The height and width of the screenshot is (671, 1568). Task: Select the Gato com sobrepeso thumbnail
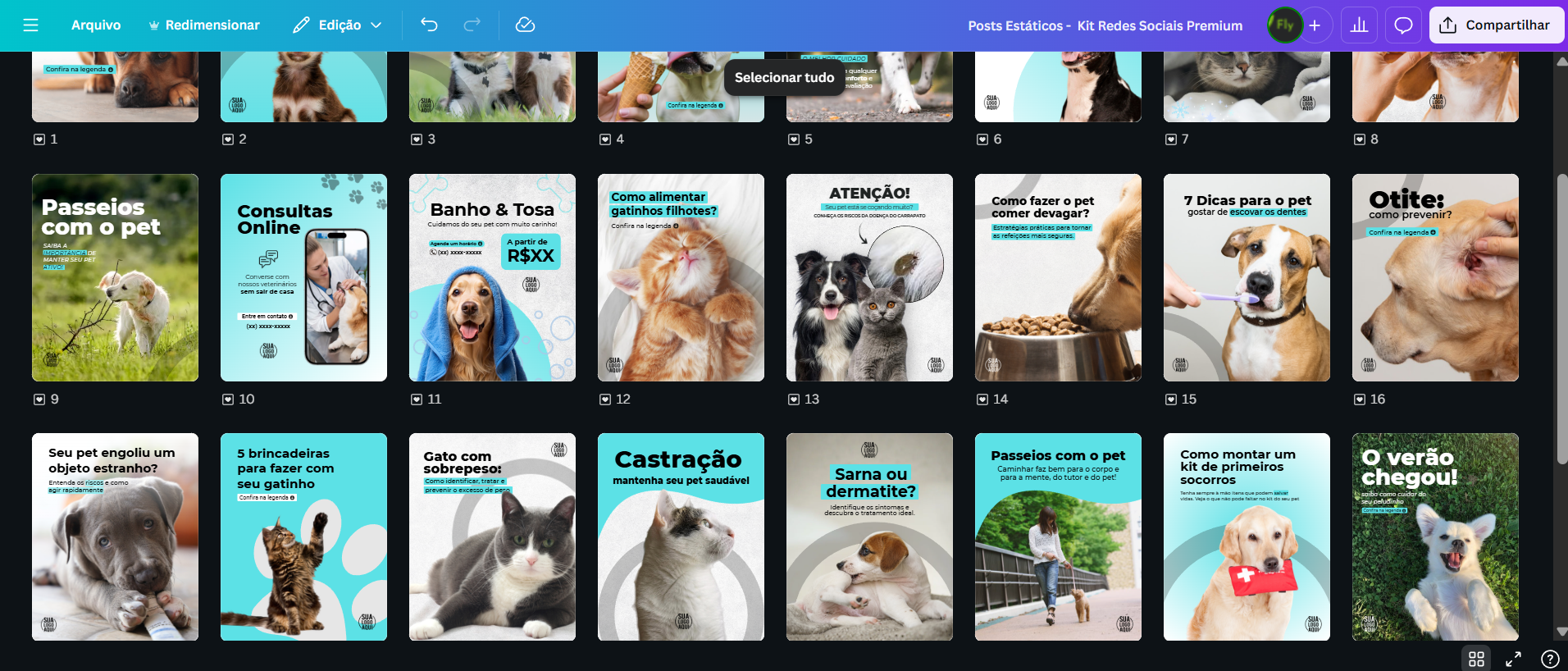492,536
